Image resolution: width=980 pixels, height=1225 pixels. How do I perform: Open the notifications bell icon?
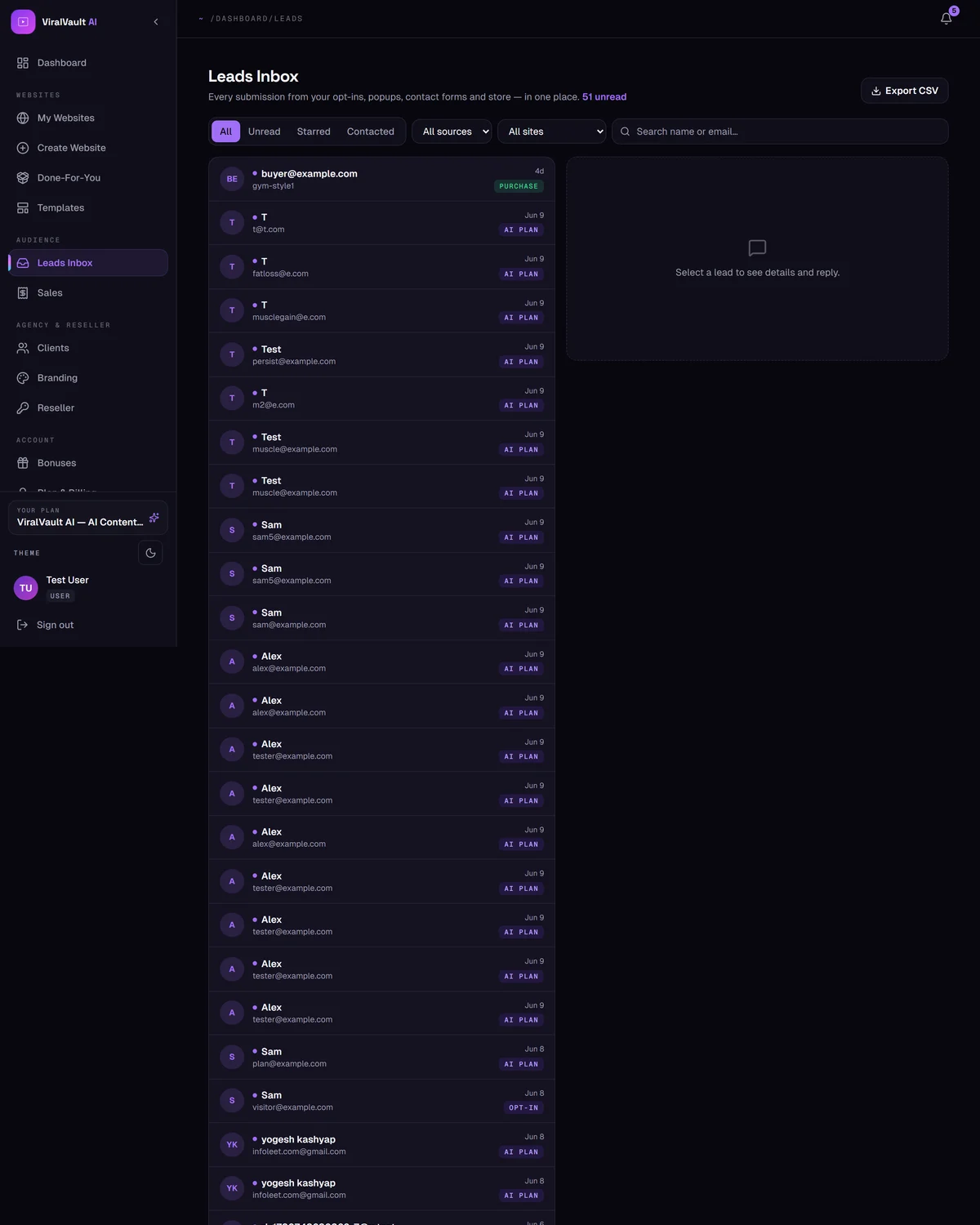pyautogui.click(x=946, y=19)
